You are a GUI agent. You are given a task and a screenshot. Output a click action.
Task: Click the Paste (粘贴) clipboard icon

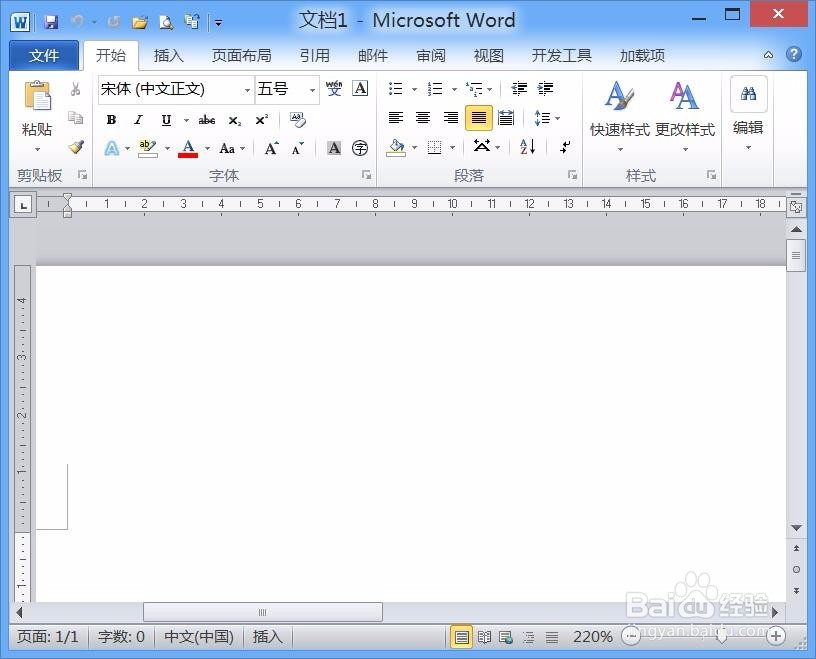point(37,96)
